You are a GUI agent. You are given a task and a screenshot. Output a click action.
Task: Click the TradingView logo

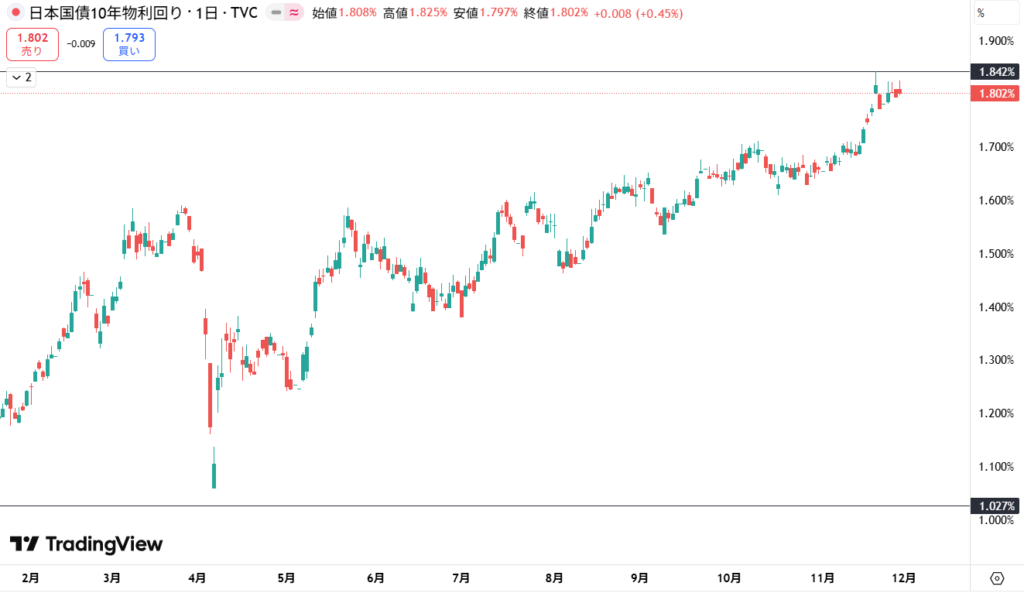(x=86, y=544)
